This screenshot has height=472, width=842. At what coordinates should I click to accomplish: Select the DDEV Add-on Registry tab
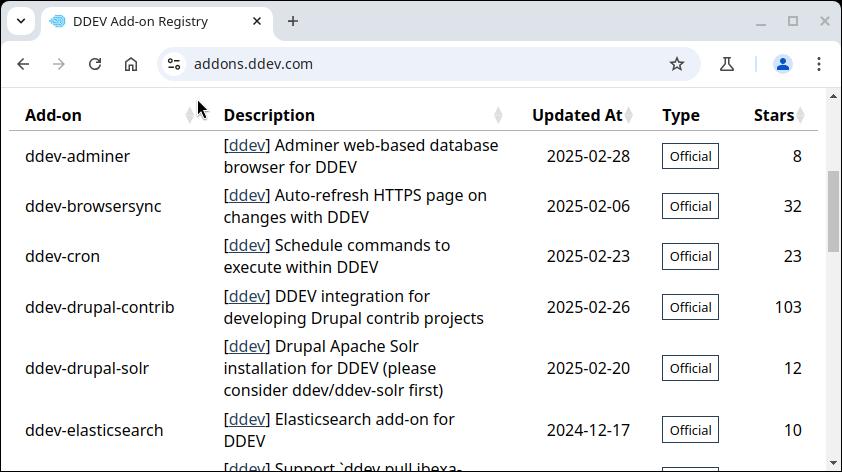[x=150, y=21]
